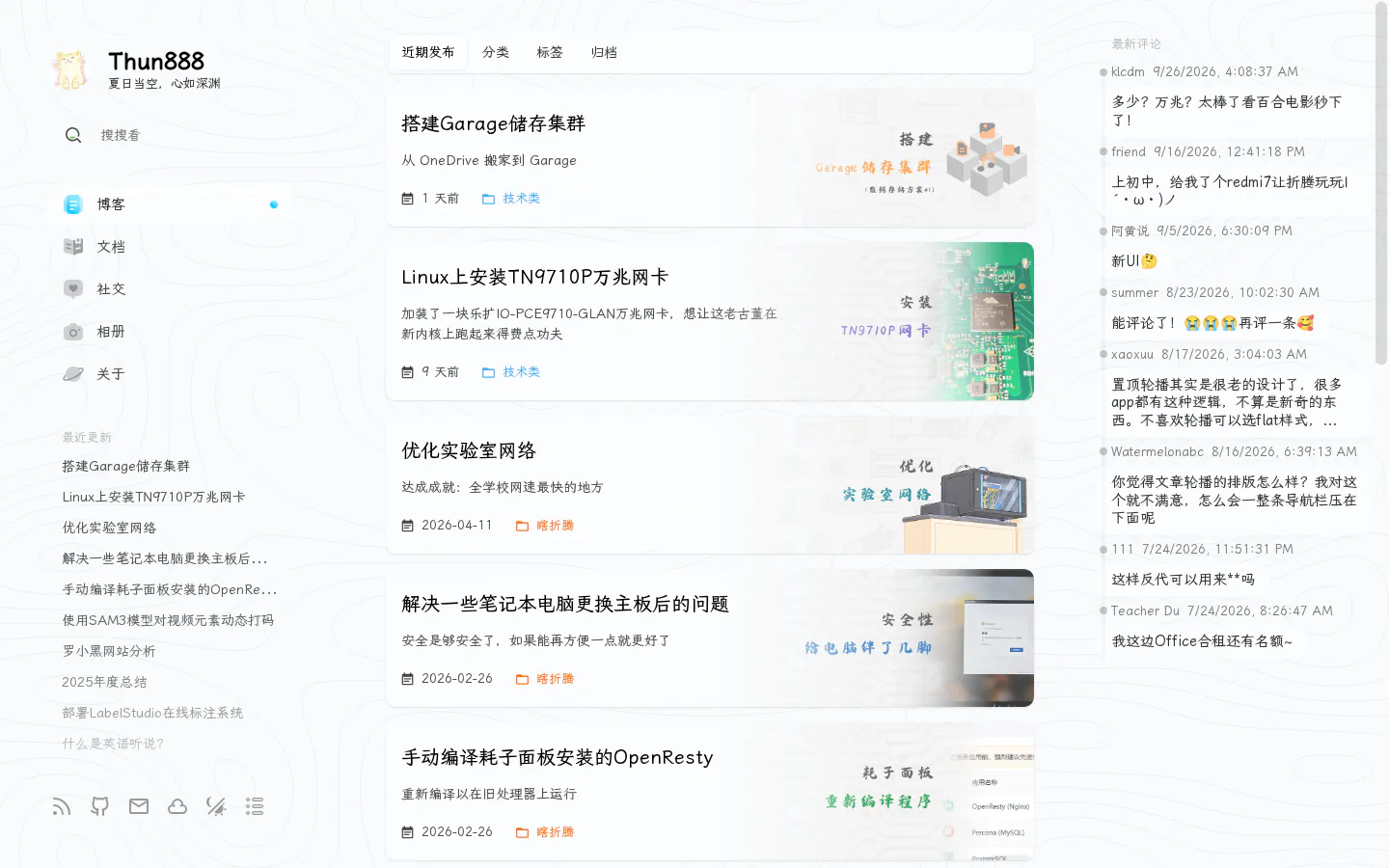Open recent item 部署LabelStudio在线标注系统
This screenshot has height=868, width=1389.
pos(152,713)
